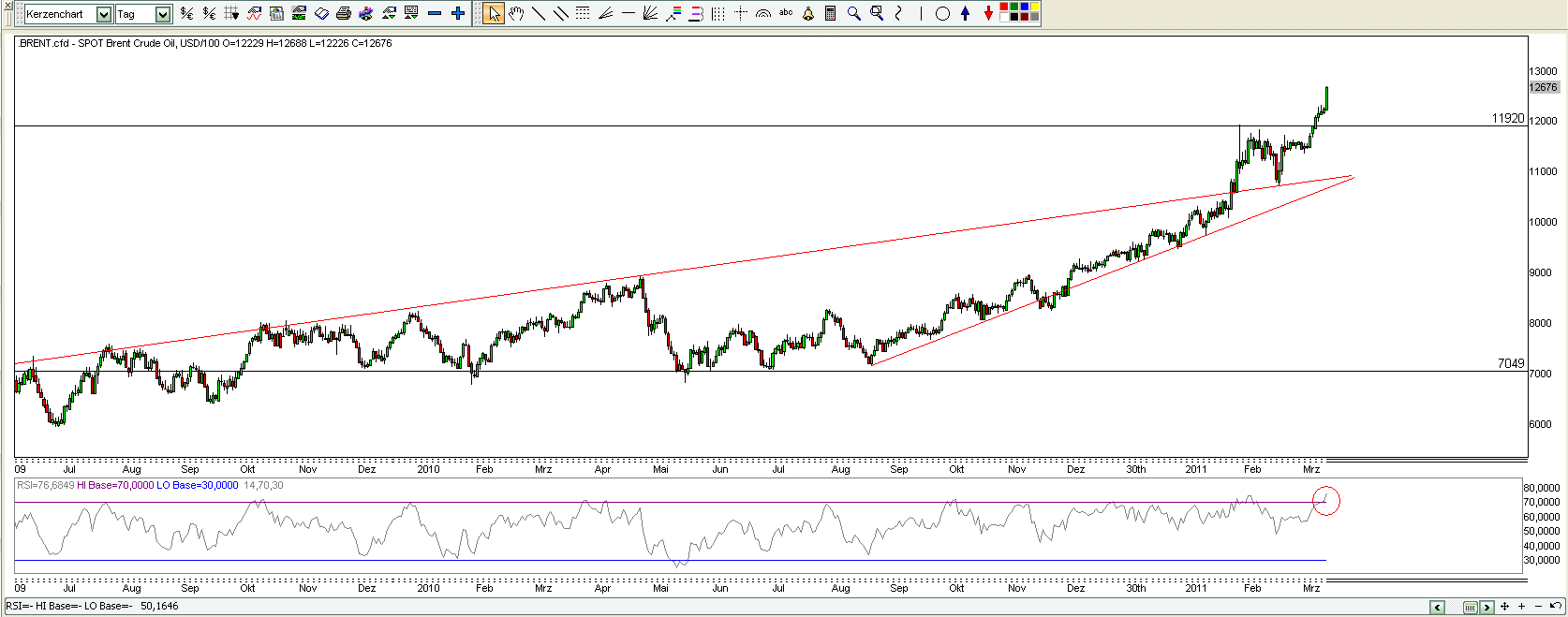Select the zigzag wave line tool
The width and height of the screenshot is (1568, 617).
tap(898, 13)
